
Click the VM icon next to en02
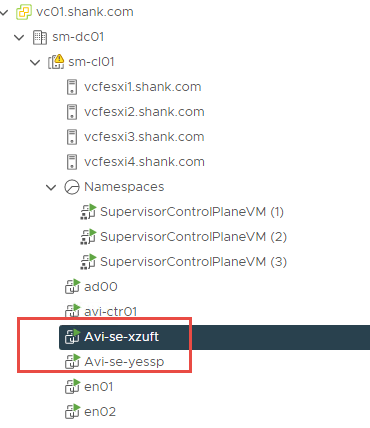click(72, 412)
